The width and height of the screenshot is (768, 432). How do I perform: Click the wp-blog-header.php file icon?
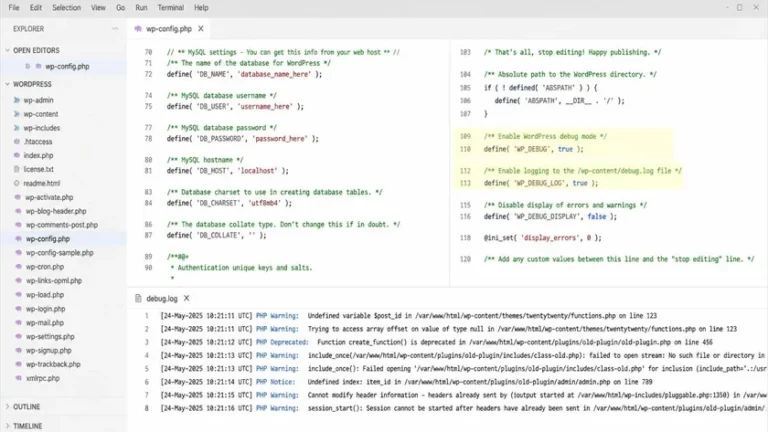point(18,211)
